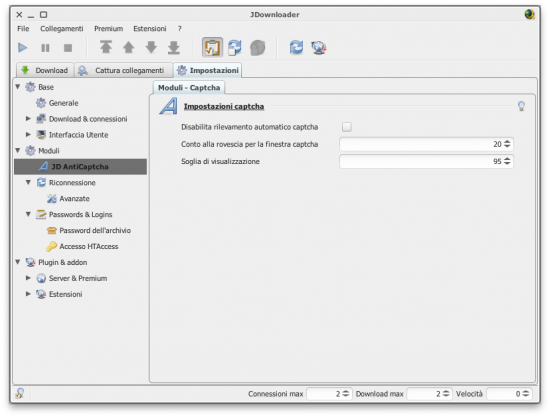Open the Estensioni menu
550x417 pixels.
tap(149, 28)
